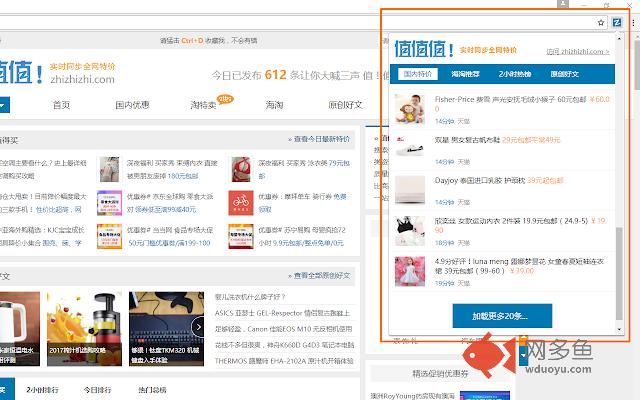640x400 pixels.
Task: Open the red bikini deal thumbnail
Action: pyautogui.click(x=241, y=169)
